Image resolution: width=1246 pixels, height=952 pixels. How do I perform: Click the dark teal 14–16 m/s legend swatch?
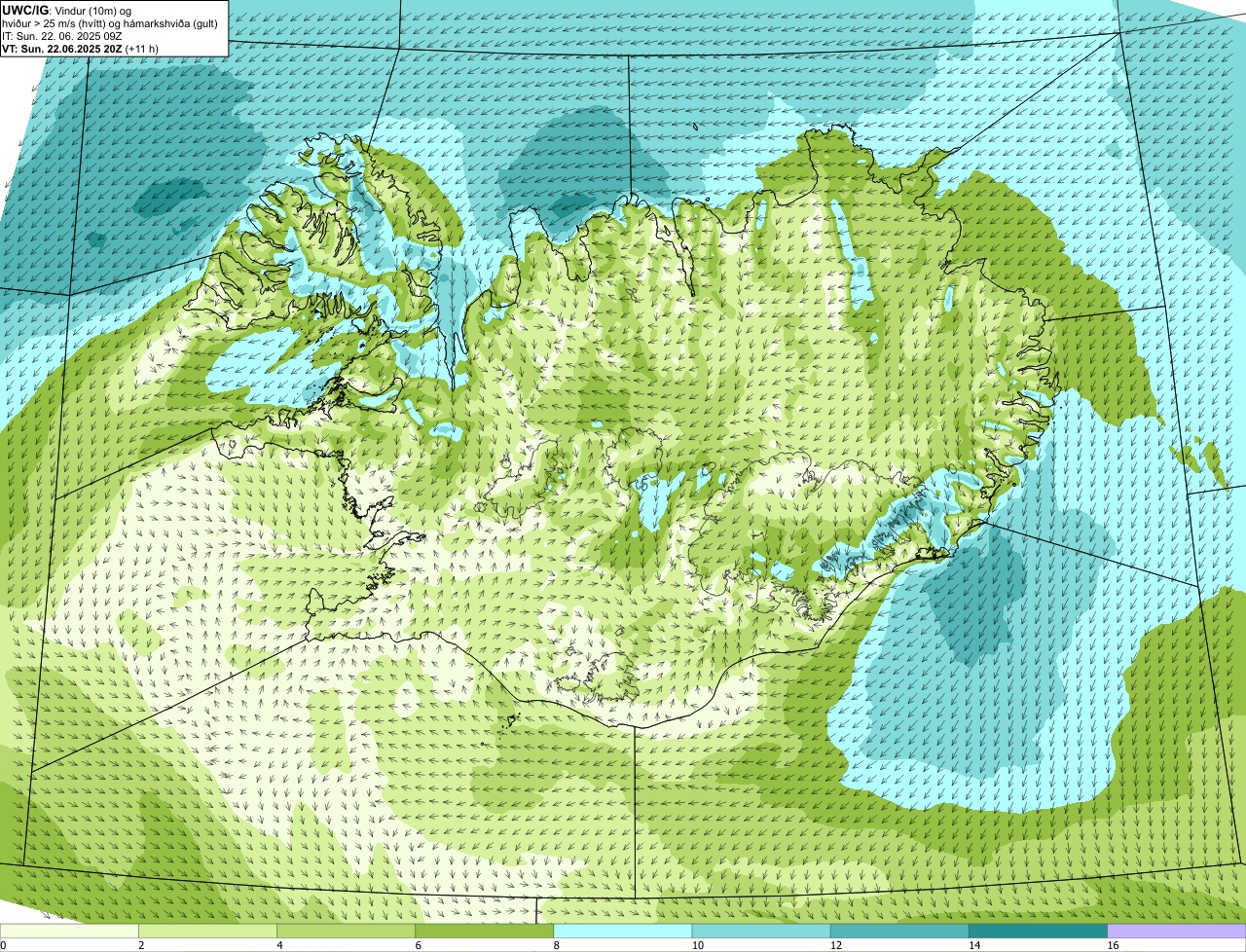point(1039,931)
